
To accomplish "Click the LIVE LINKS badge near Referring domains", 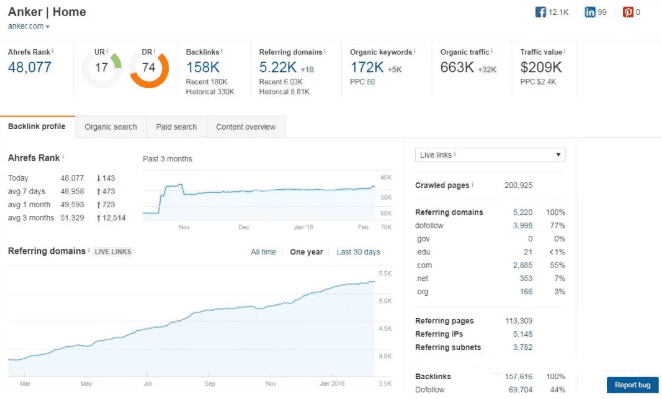I will (x=113, y=252).
